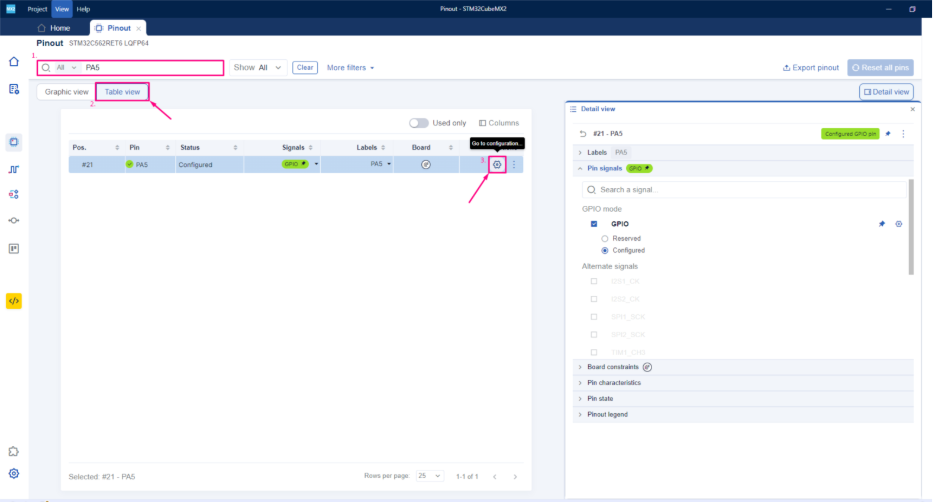Open three-dot menu in Detail view header

click(903, 134)
